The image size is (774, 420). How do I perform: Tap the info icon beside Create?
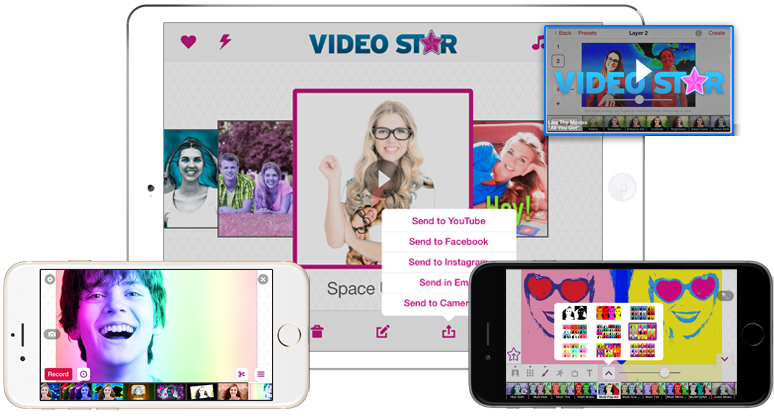(698, 33)
